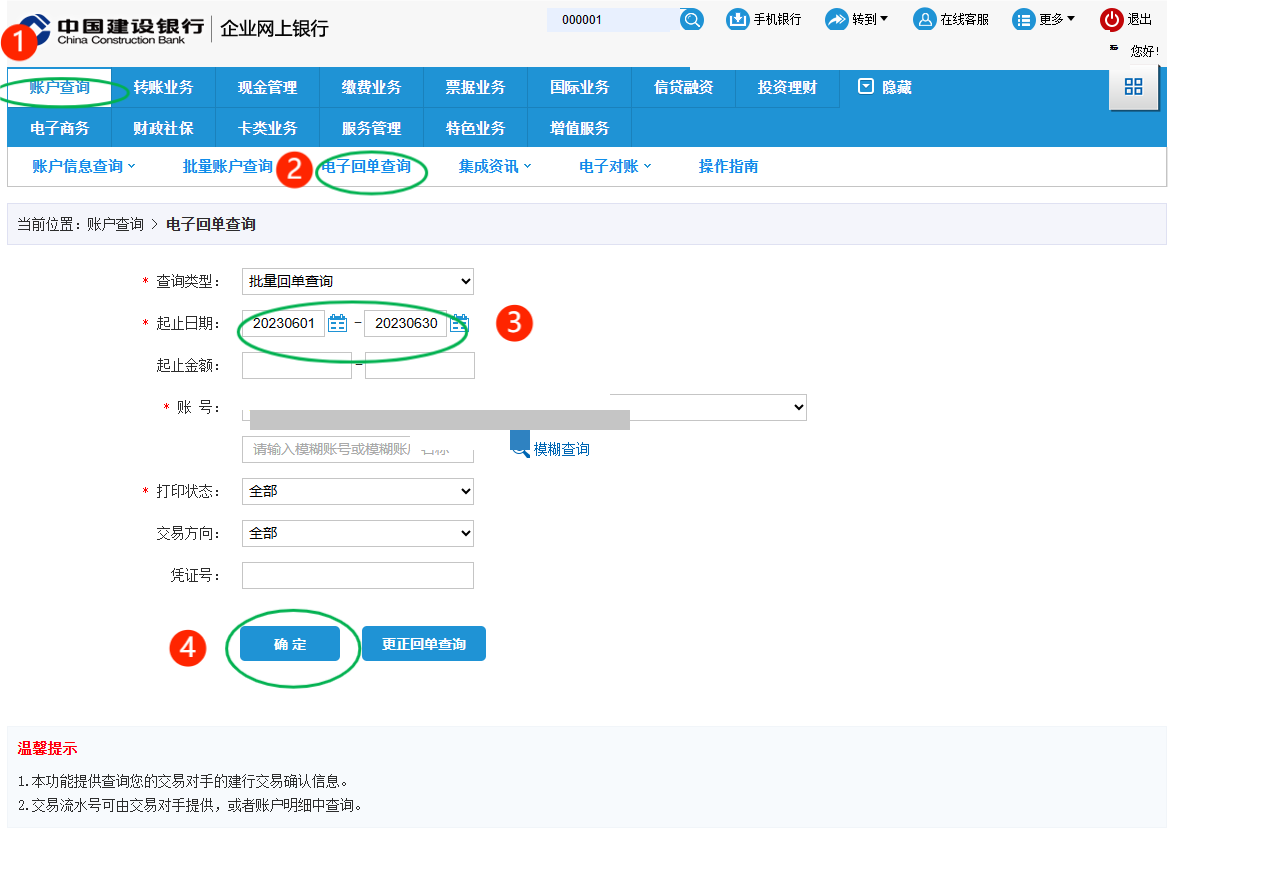This screenshot has height=881, width=1267.
Task: Open end date calendar picker
Action: tap(459, 323)
